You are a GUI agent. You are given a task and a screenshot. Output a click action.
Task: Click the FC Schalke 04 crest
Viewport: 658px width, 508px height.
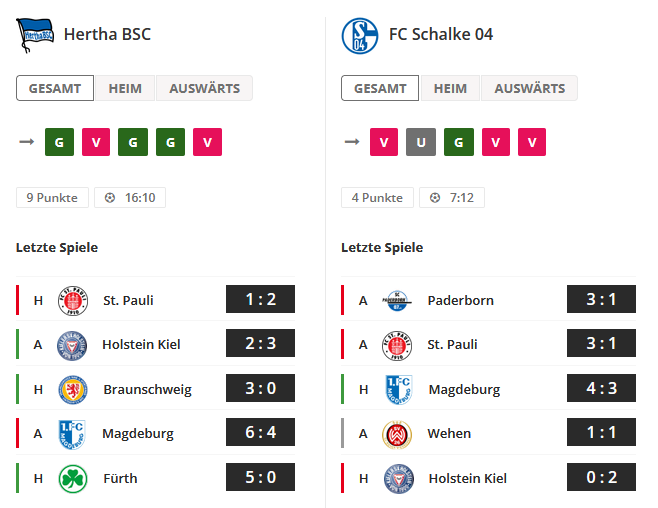coord(360,36)
